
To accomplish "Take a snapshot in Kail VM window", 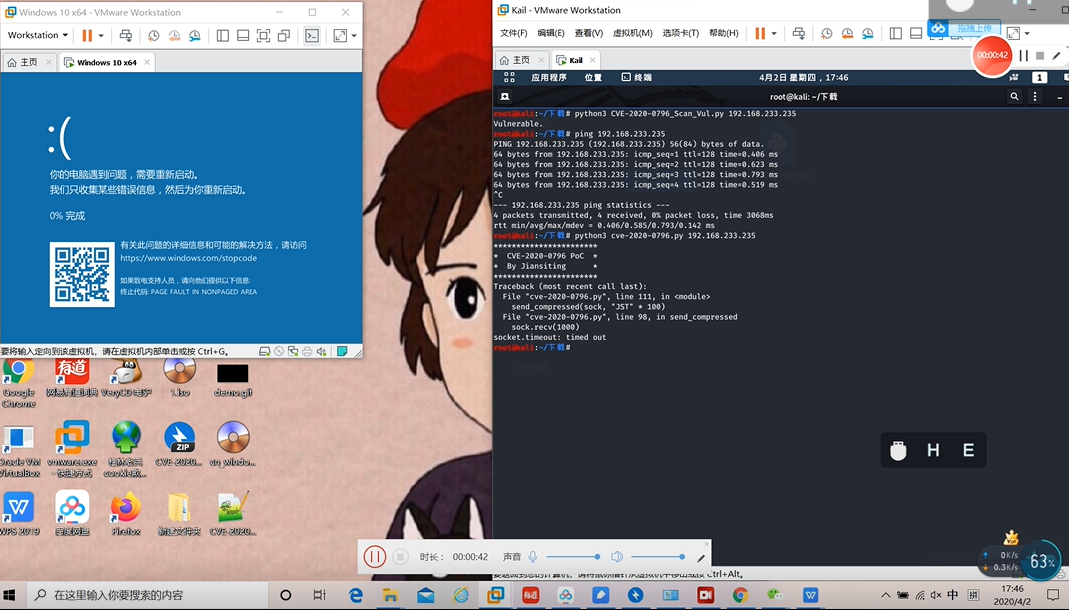I will (x=826, y=33).
